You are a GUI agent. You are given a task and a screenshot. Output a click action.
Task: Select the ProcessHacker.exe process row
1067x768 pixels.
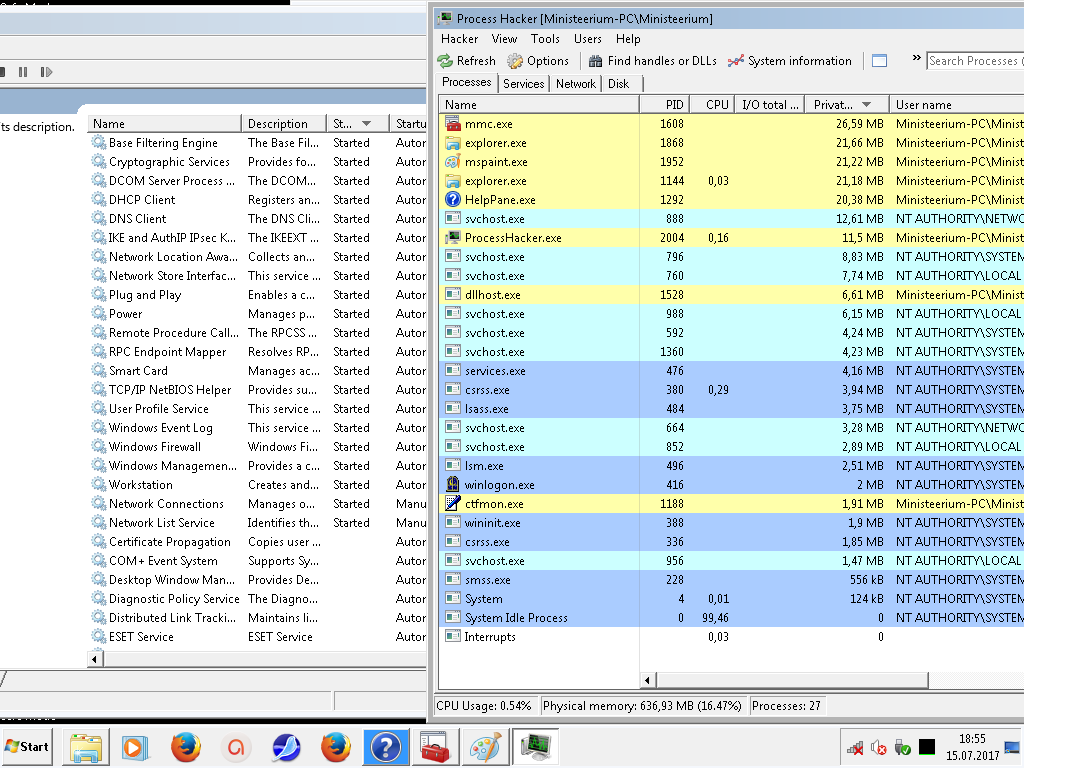[513, 238]
